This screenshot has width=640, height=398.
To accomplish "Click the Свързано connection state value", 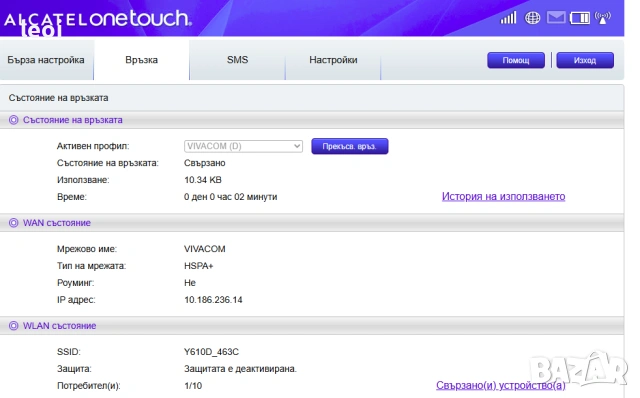I will pos(204,163).
